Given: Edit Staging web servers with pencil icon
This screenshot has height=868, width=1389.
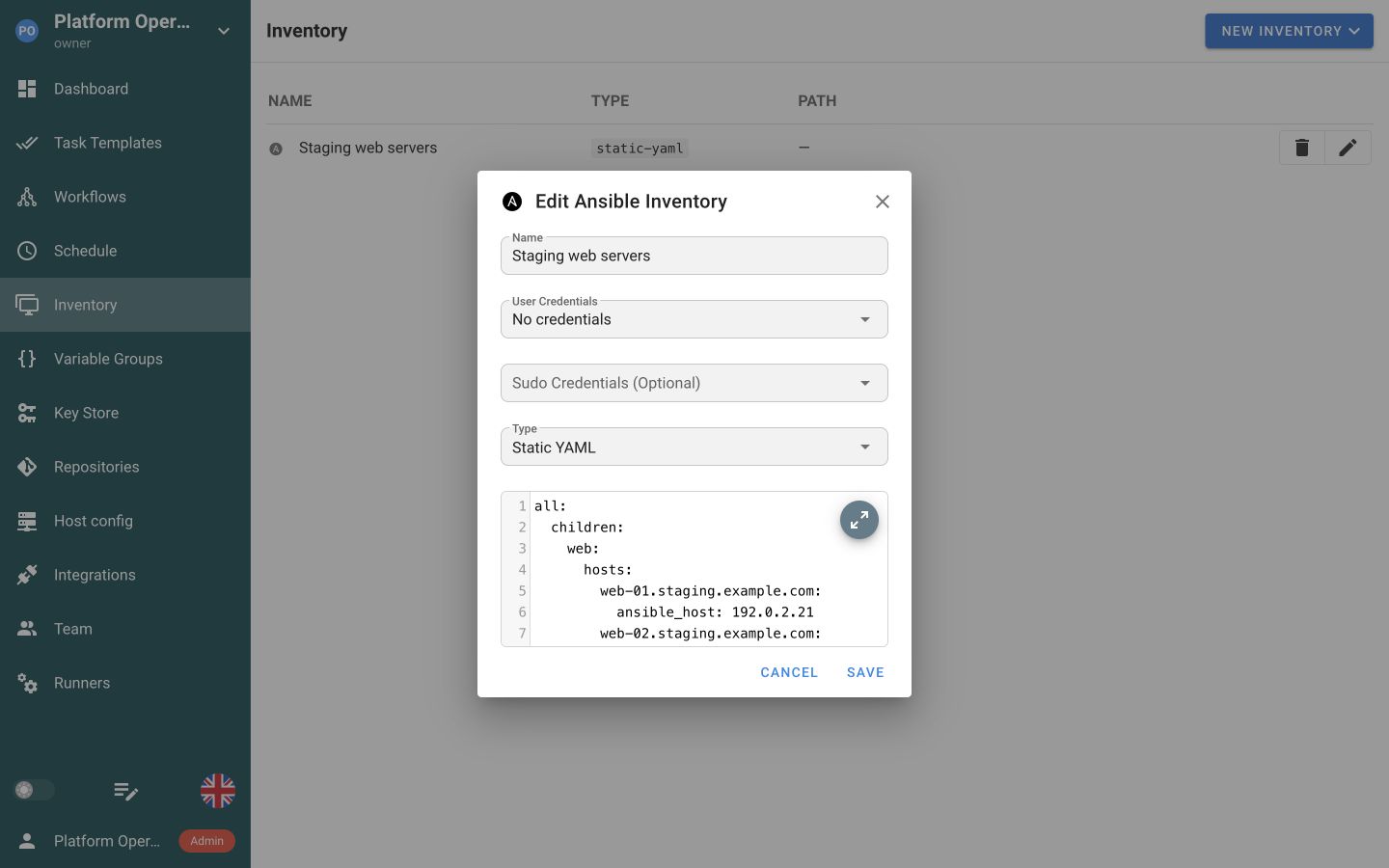Looking at the screenshot, I should [1348, 148].
